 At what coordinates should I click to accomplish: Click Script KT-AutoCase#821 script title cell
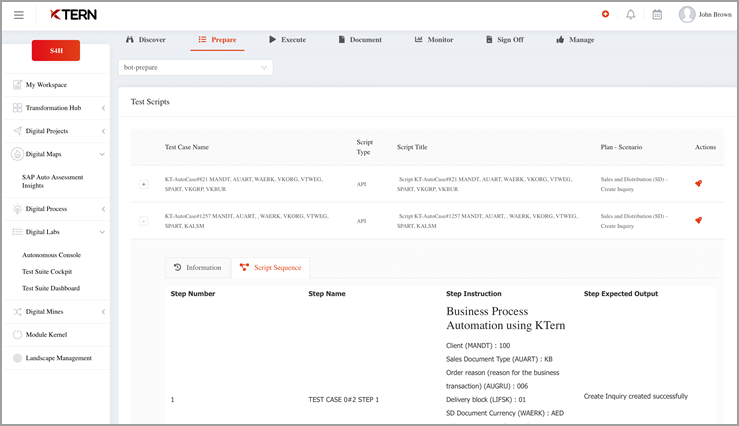[x=485, y=184]
